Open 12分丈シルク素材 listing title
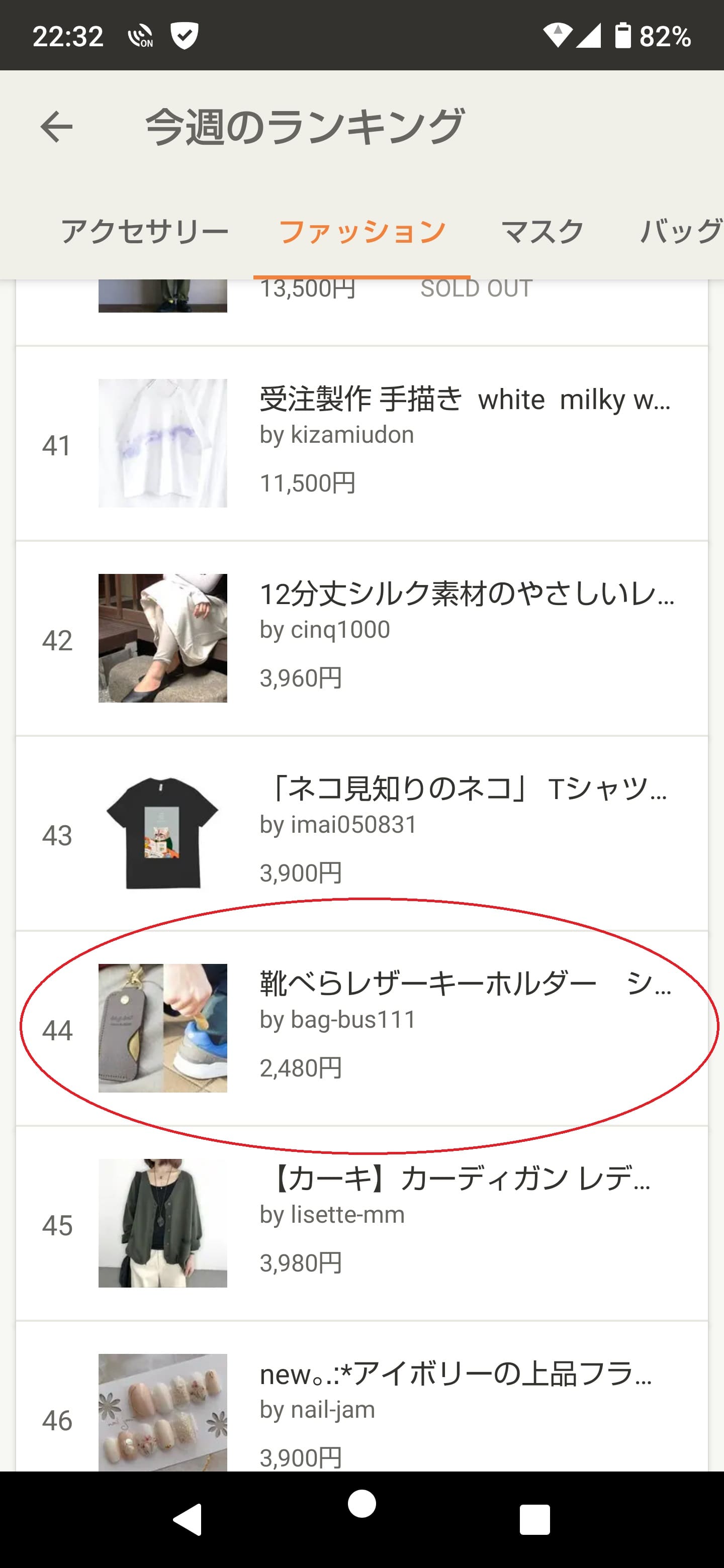Viewport: 724px width, 1568px height. [467, 595]
